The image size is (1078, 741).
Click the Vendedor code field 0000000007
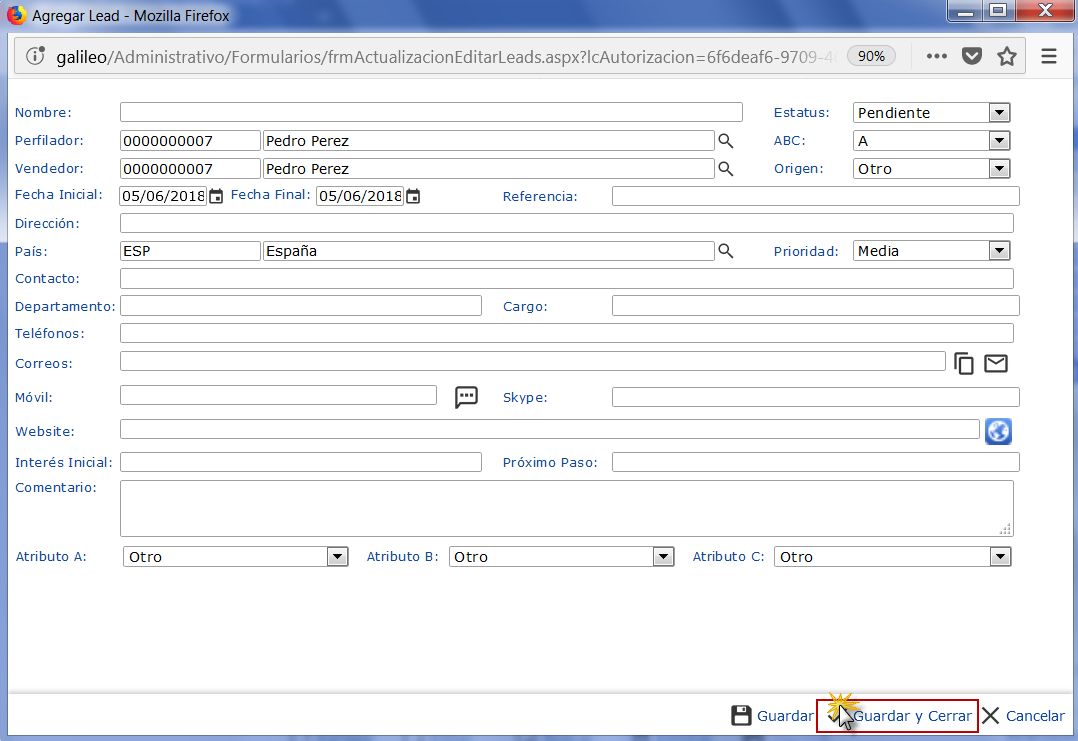[x=190, y=168]
